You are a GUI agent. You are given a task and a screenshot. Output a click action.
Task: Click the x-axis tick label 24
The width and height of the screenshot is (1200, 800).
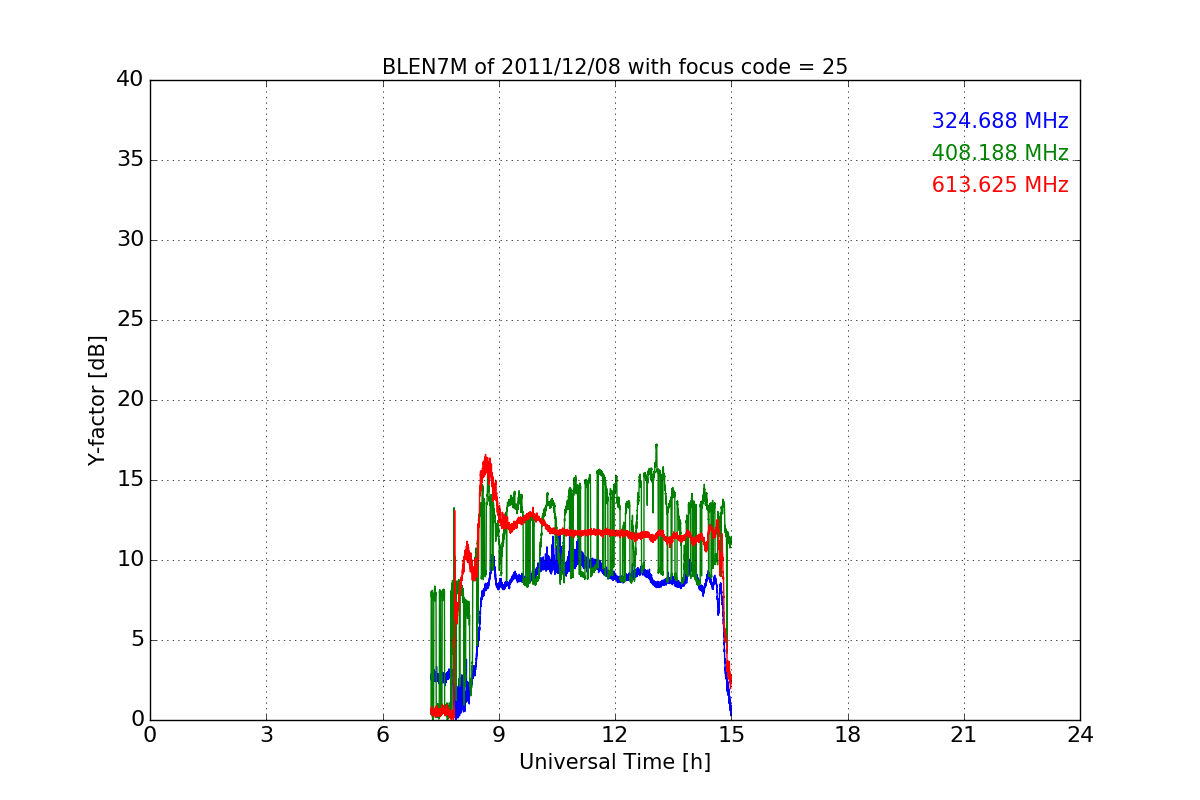coord(1080,735)
